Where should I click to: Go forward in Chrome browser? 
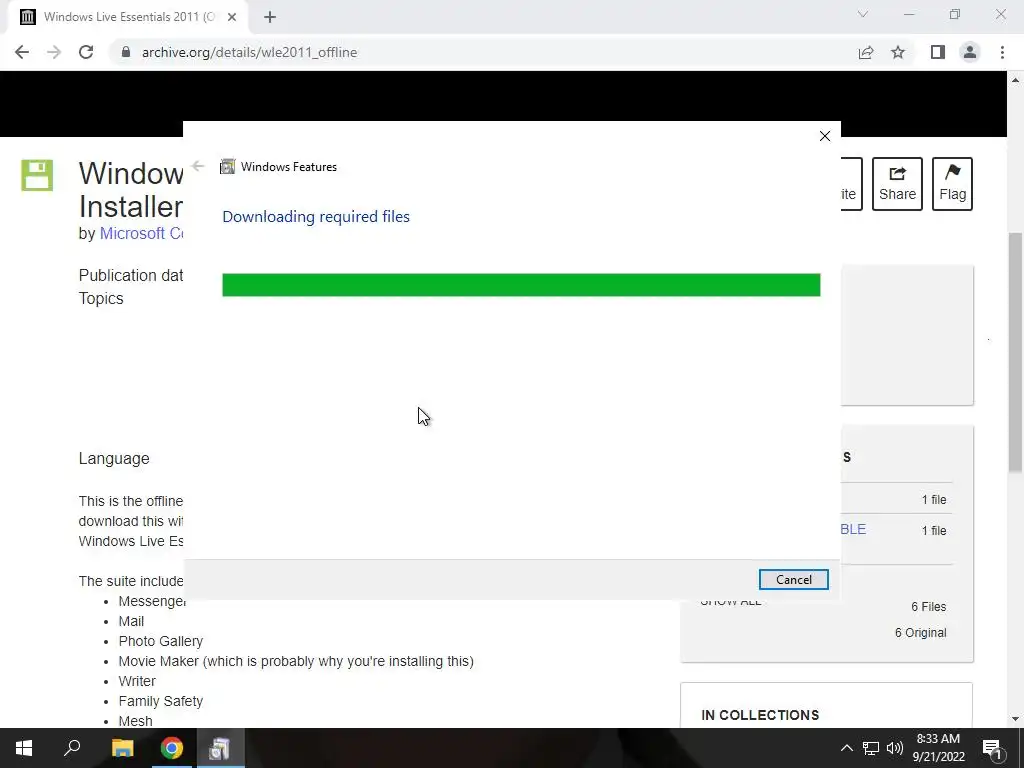[x=54, y=52]
